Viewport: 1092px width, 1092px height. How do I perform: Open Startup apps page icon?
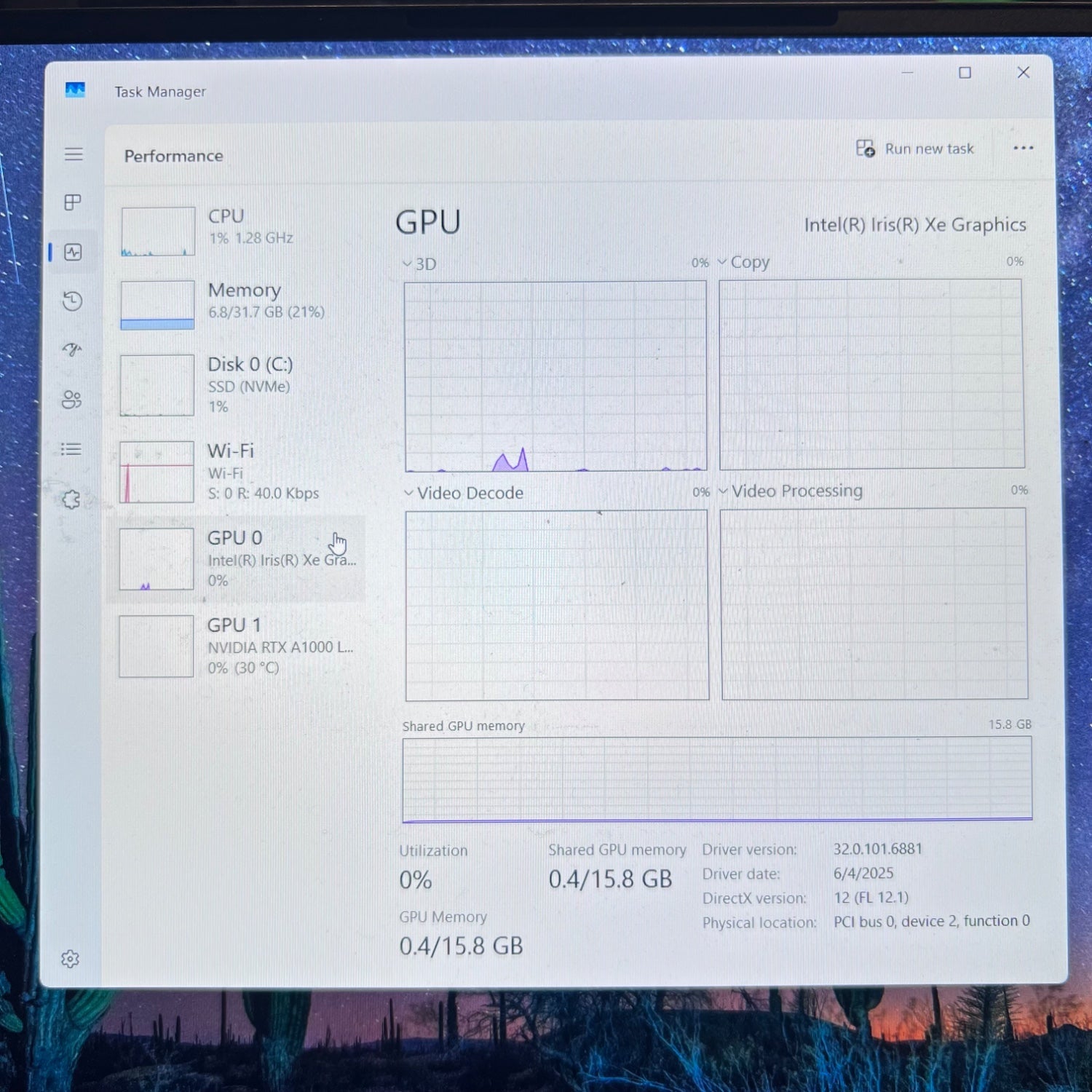[72, 350]
